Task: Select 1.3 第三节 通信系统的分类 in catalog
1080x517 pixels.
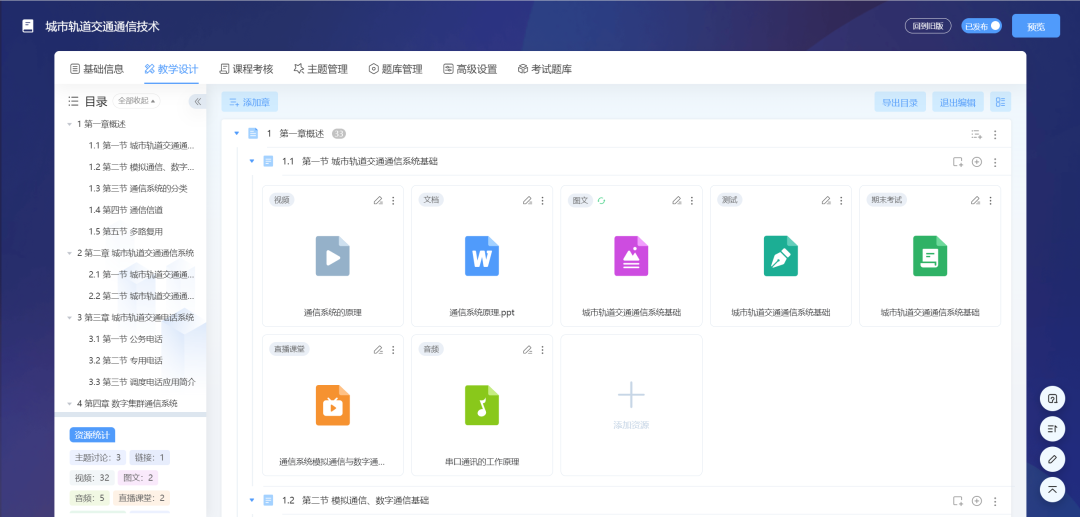Action: (x=138, y=189)
